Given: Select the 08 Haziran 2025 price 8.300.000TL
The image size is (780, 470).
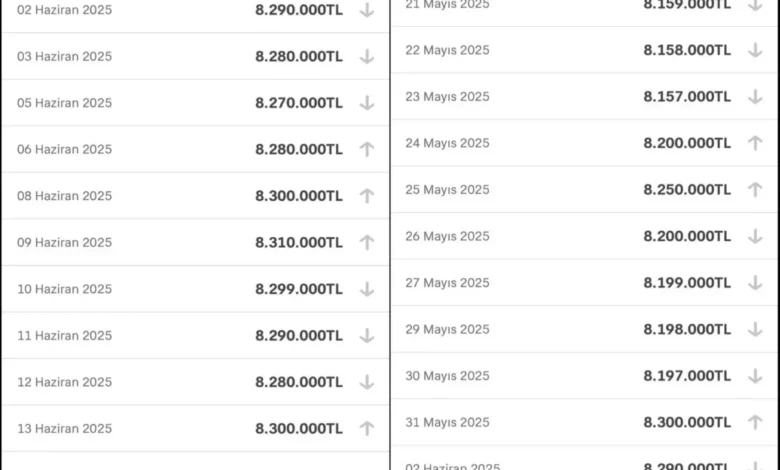Looking at the screenshot, I should (x=299, y=196).
